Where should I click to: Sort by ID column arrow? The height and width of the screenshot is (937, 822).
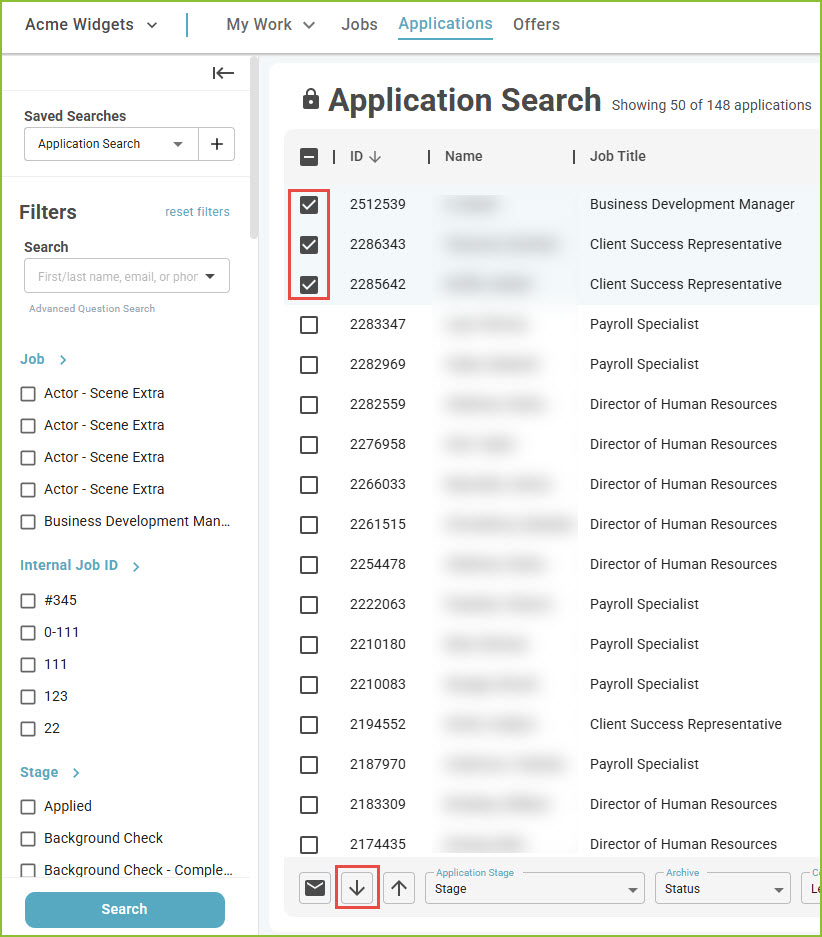tap(375, 157)
